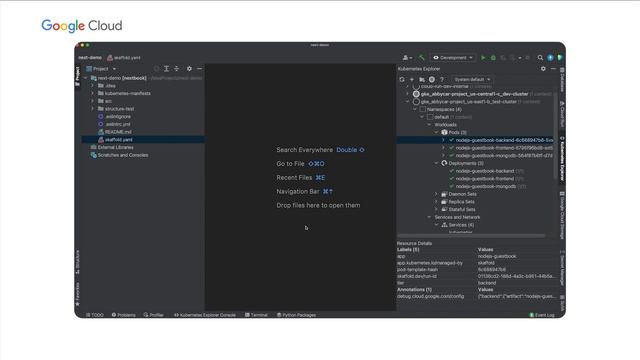640x360 pixels.
Task: Click the nest-demo breadcrumb in navigation bar
Action: tap(90, 58)
